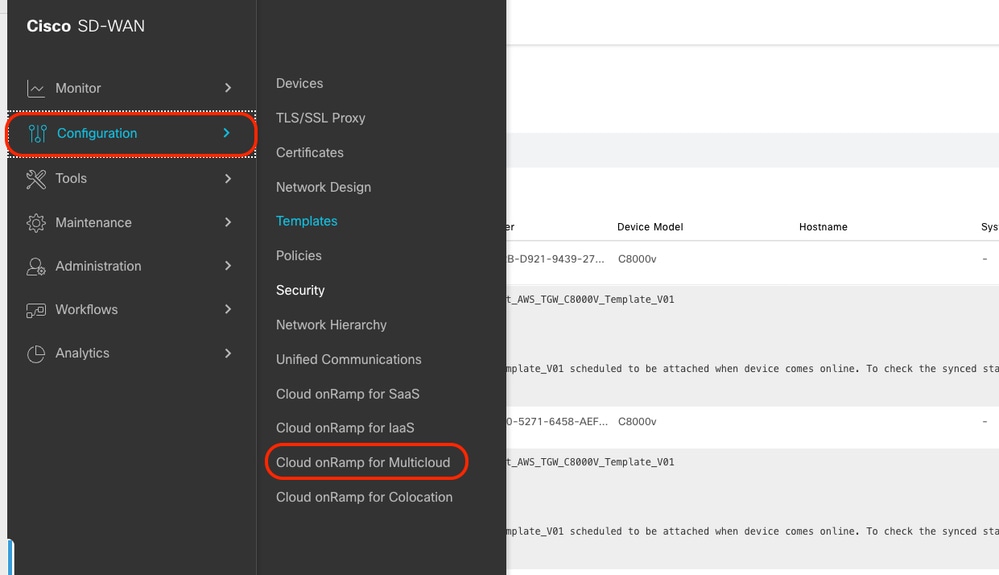Go to Devices in Configuration submenu
Screen dimensions: 999x575
tap(299, 83)
